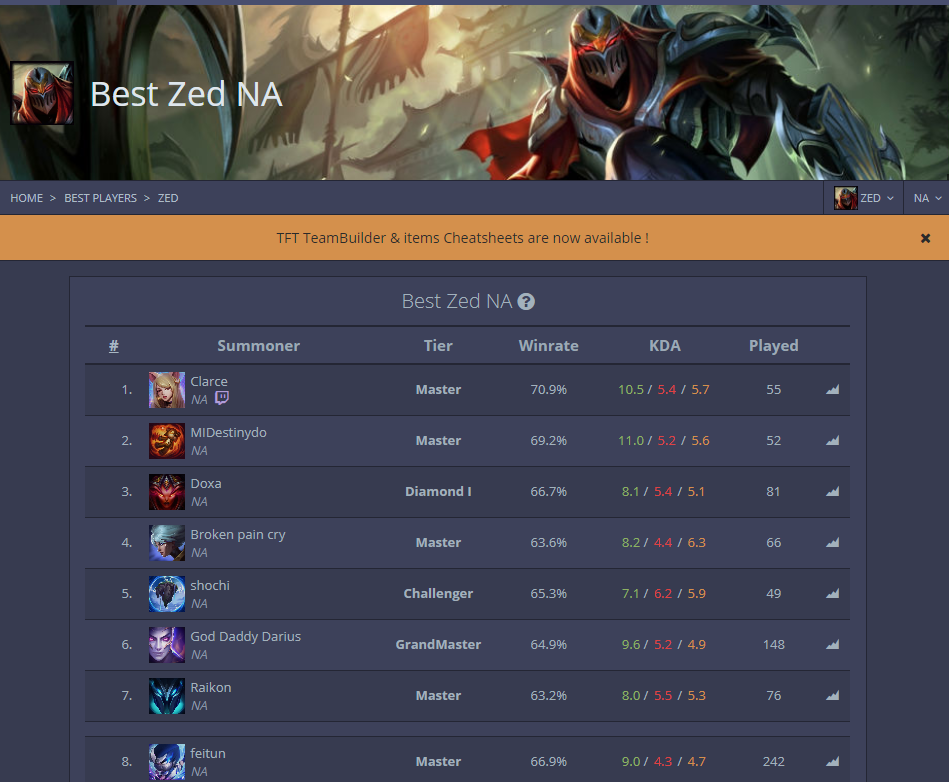Open the stats chart icon for feitun
This screenshot has width=949, height=782.
click(832, 761)
